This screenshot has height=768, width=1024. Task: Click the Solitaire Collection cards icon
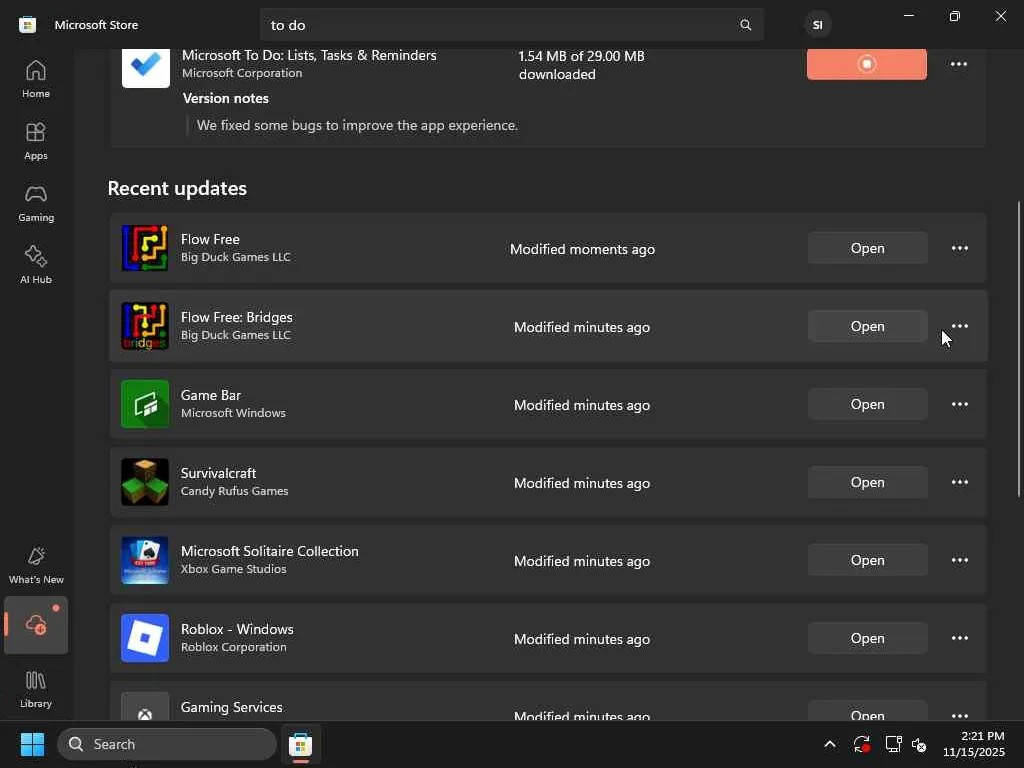[x=145, y=560]
